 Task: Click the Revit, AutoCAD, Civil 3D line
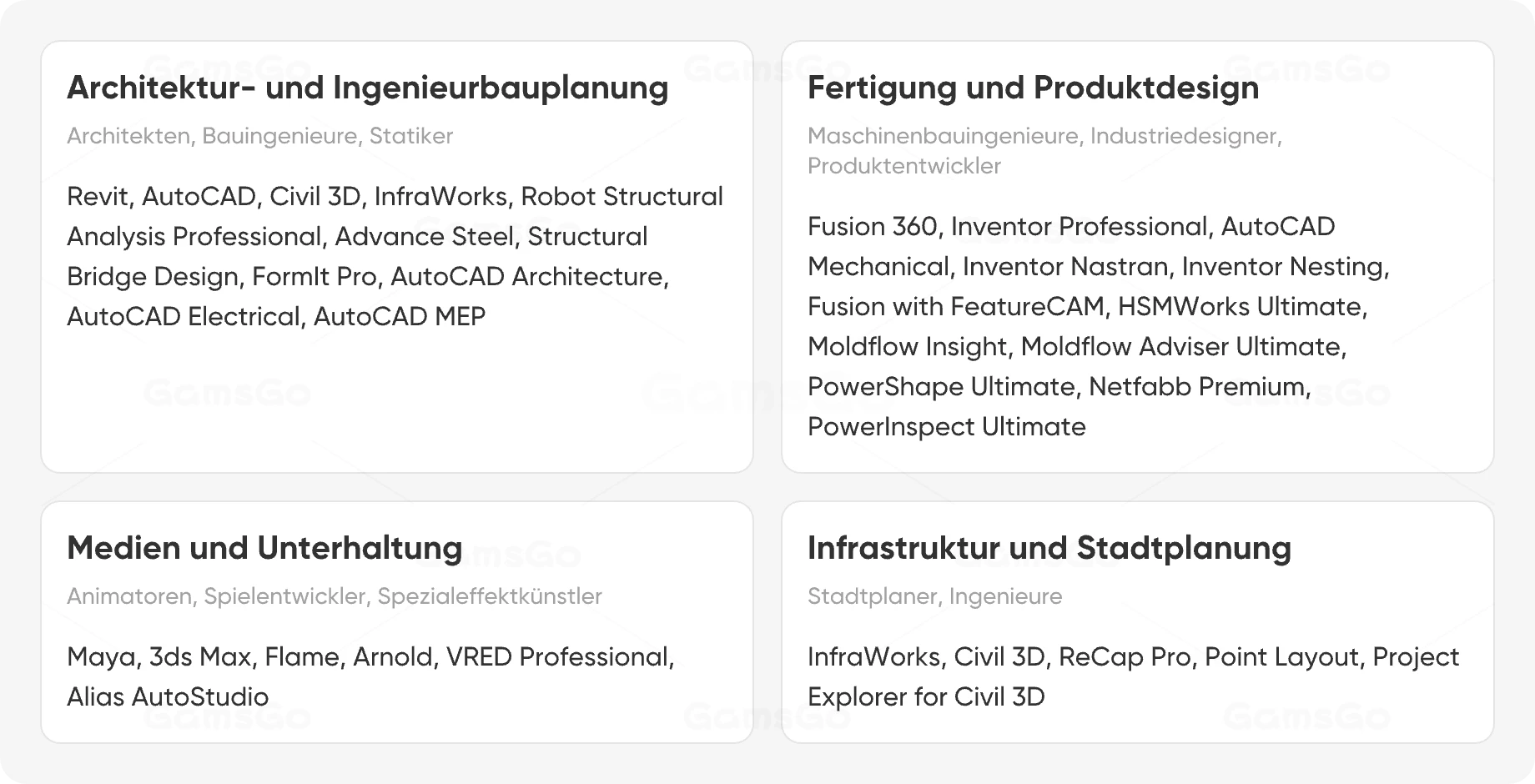click(x=395, y=197)
